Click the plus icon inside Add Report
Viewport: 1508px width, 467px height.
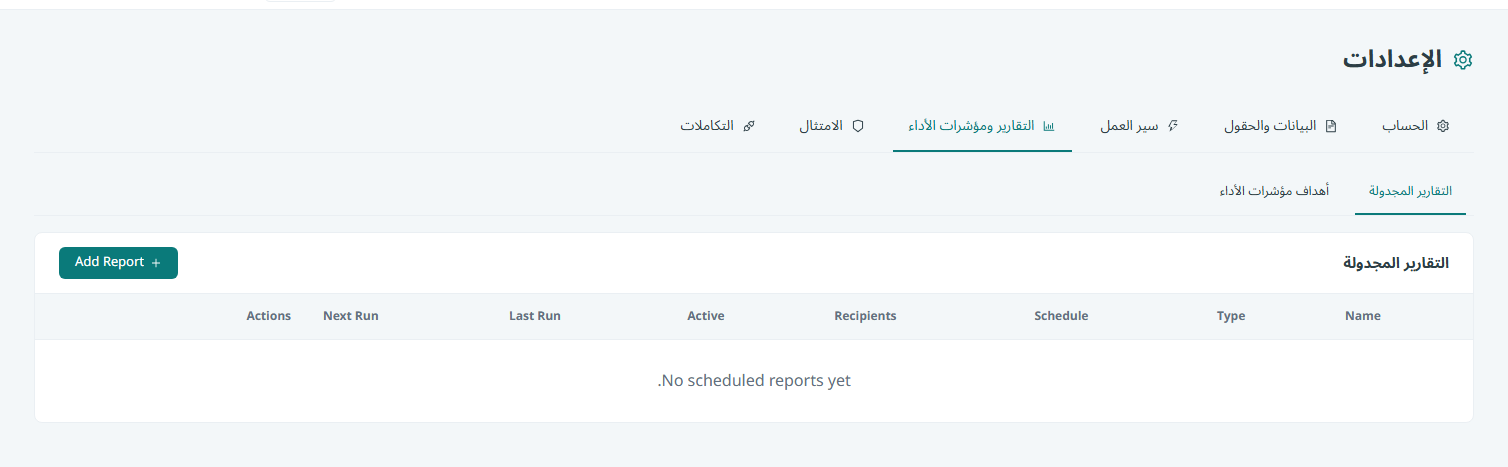click(x=155, y=262)
